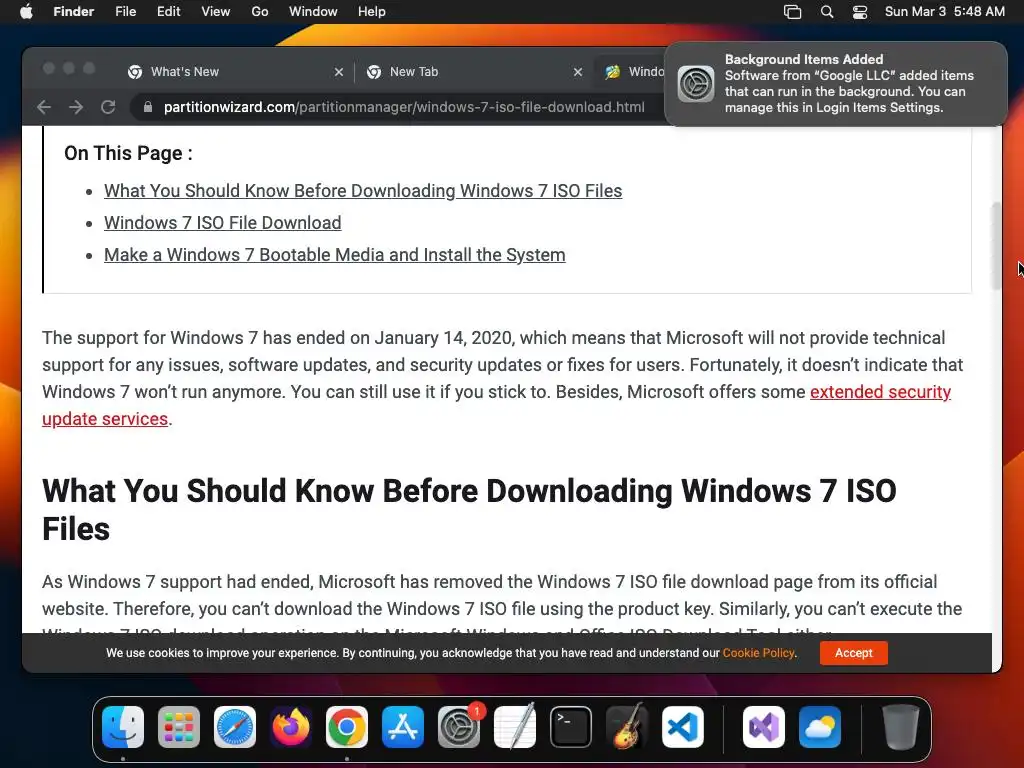Launch Safari from the Dock
This screenshot has width=1024, height=768.
(235, 727)
